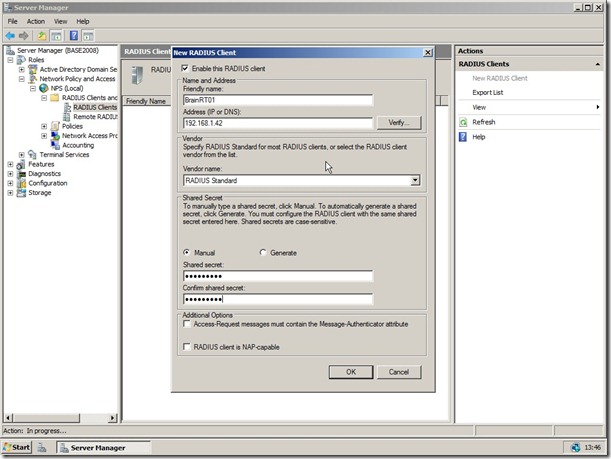Select the Features node icon
The width and height of the screenshot is (611, 459).
[21, 164]
